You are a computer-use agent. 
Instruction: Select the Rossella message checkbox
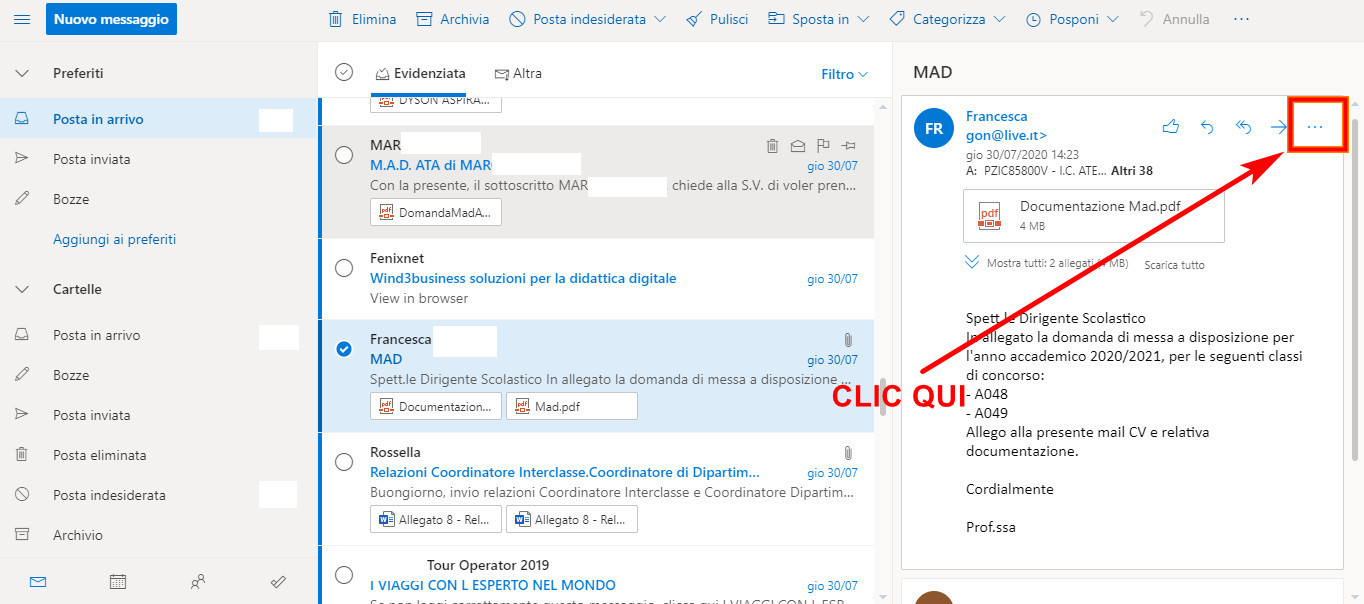[x=344, y=461]
